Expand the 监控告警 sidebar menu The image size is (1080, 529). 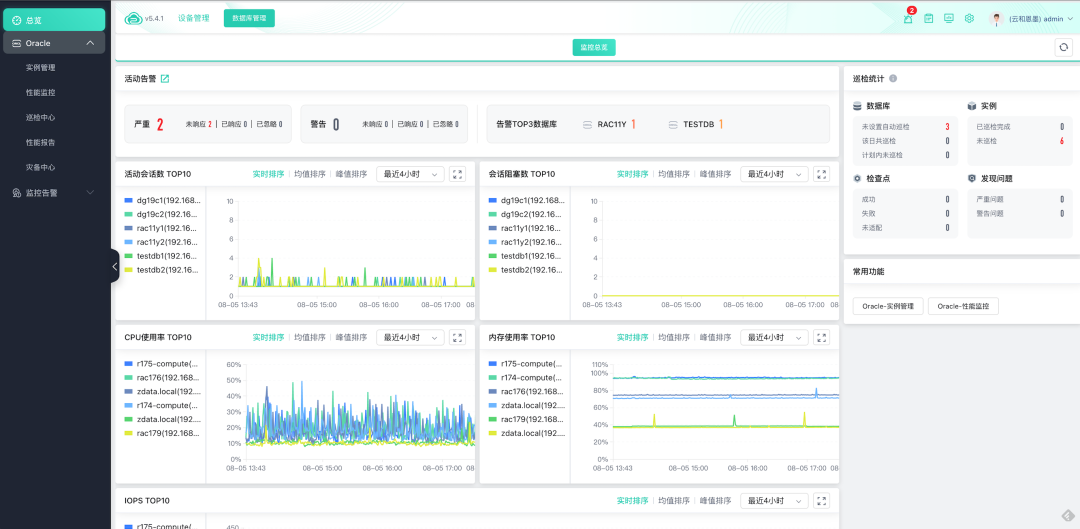(x=90, y=193)
